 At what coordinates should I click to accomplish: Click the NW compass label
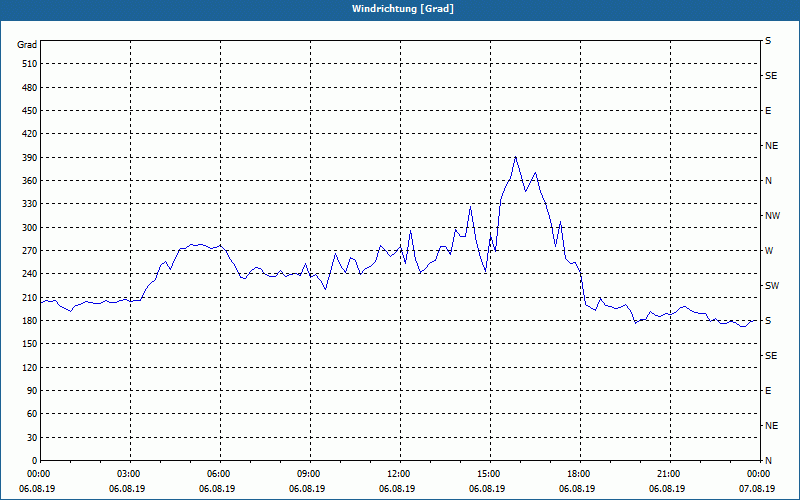pos(772,216)
